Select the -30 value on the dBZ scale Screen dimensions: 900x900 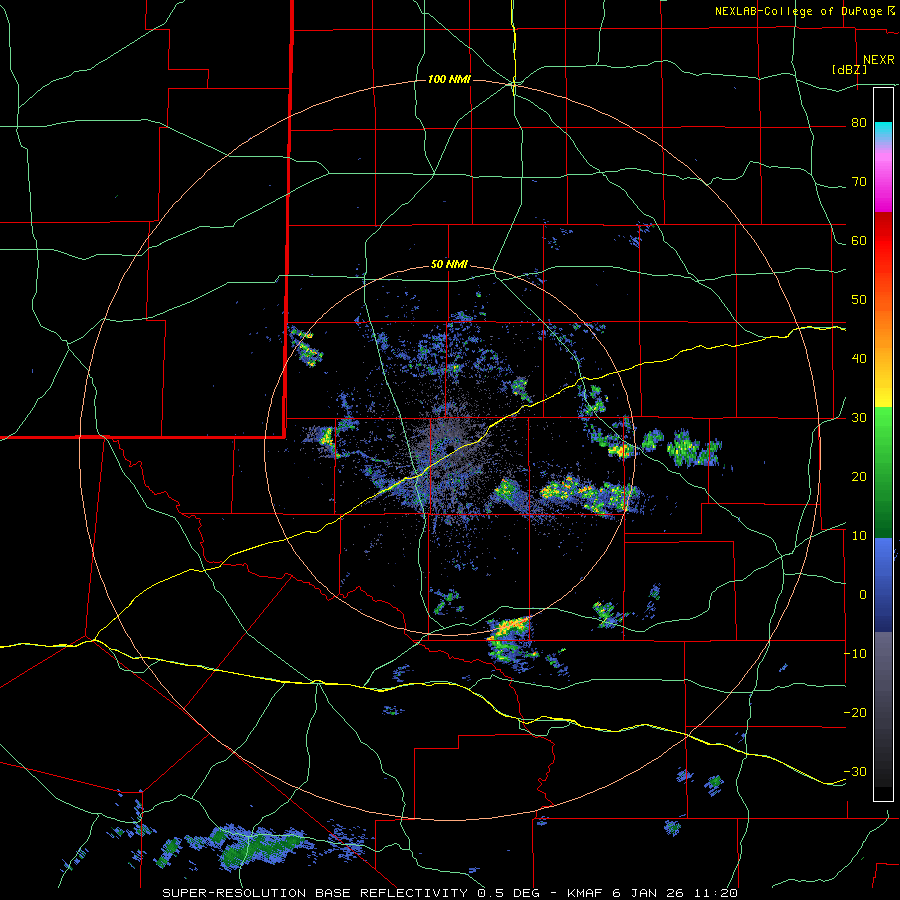[856, 772]
